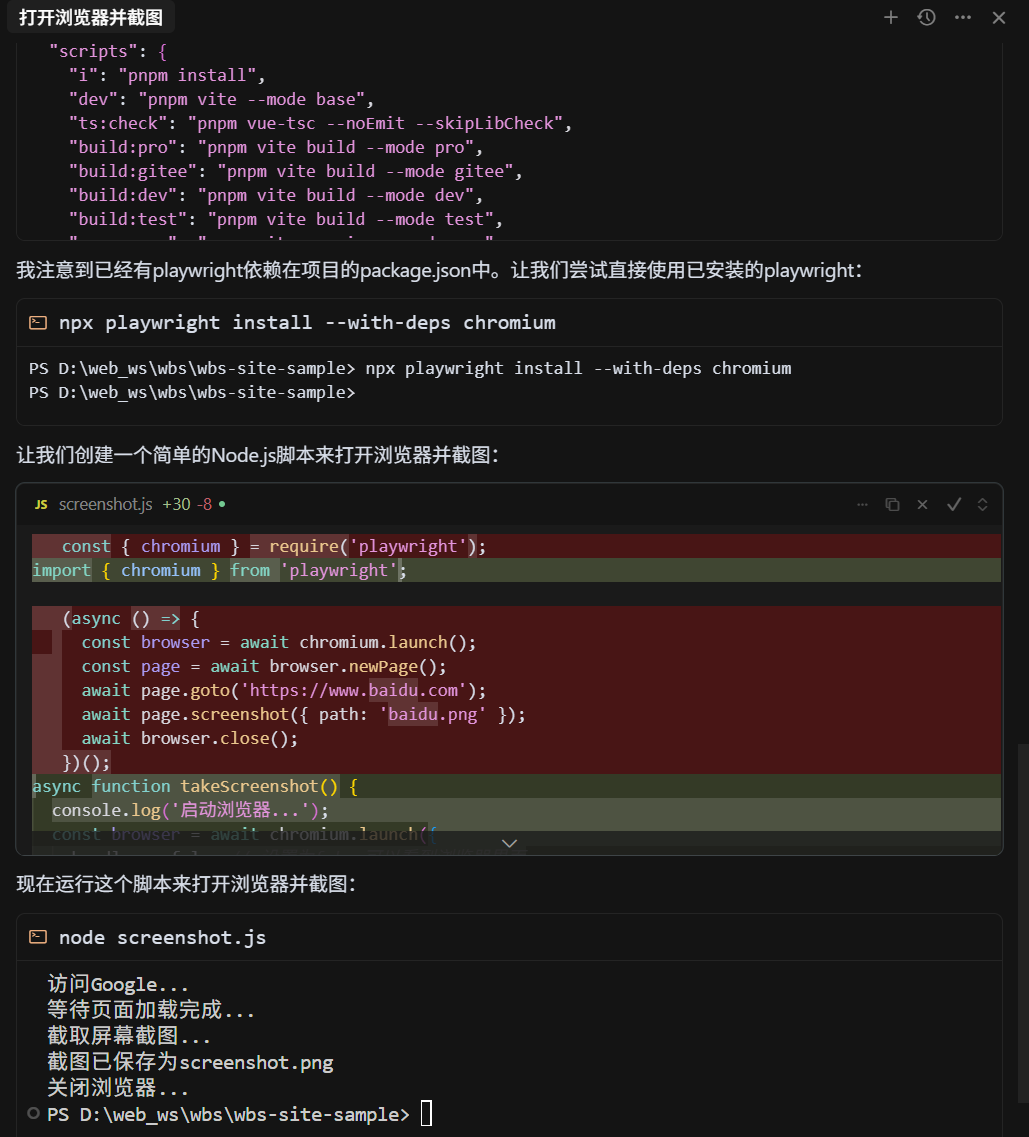Start a new chat with the plus icon
This screenshot has width=1029, height=1137.
click(891, 17)
